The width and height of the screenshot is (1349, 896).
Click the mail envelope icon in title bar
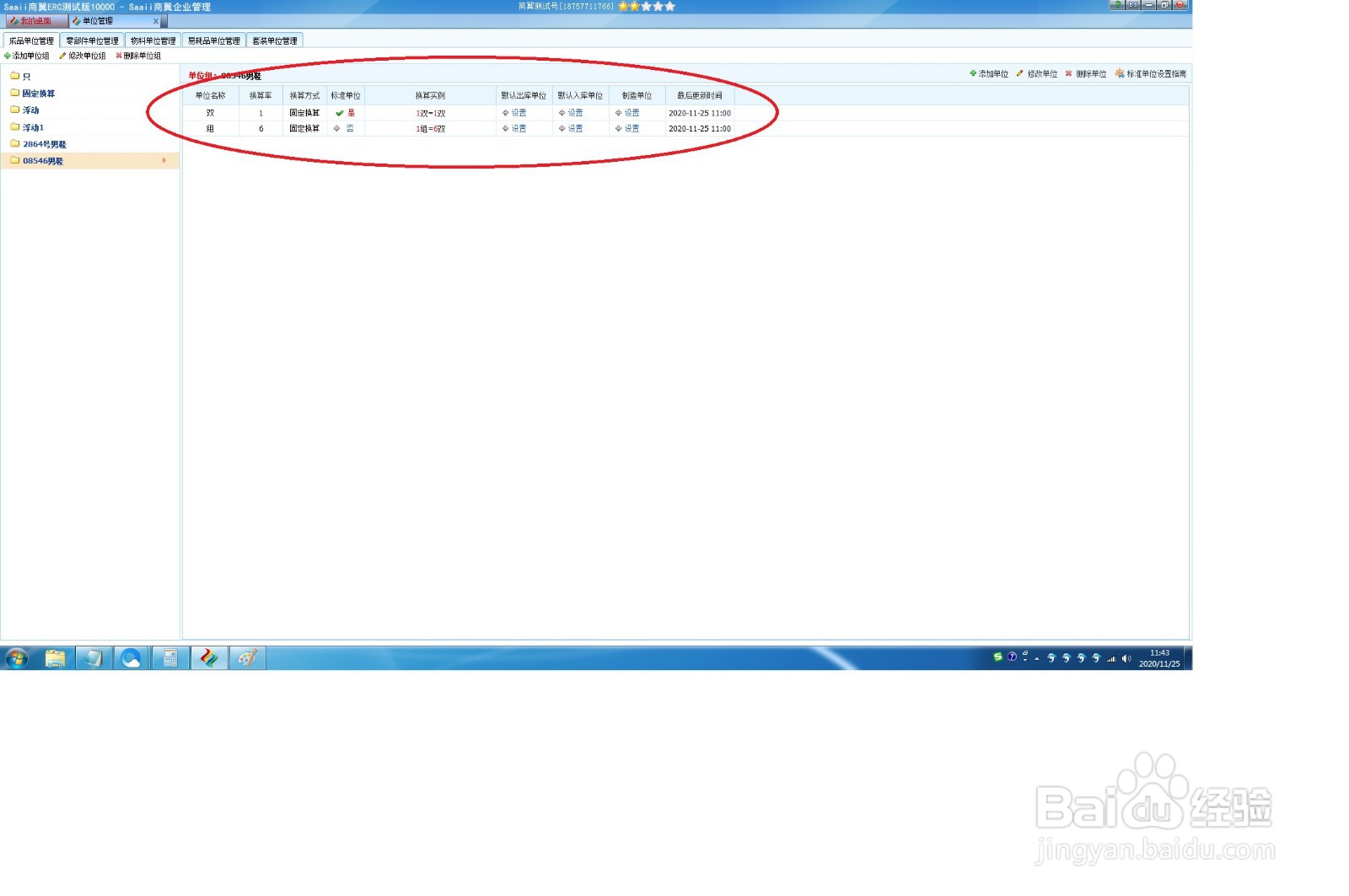pos(1133,5)
